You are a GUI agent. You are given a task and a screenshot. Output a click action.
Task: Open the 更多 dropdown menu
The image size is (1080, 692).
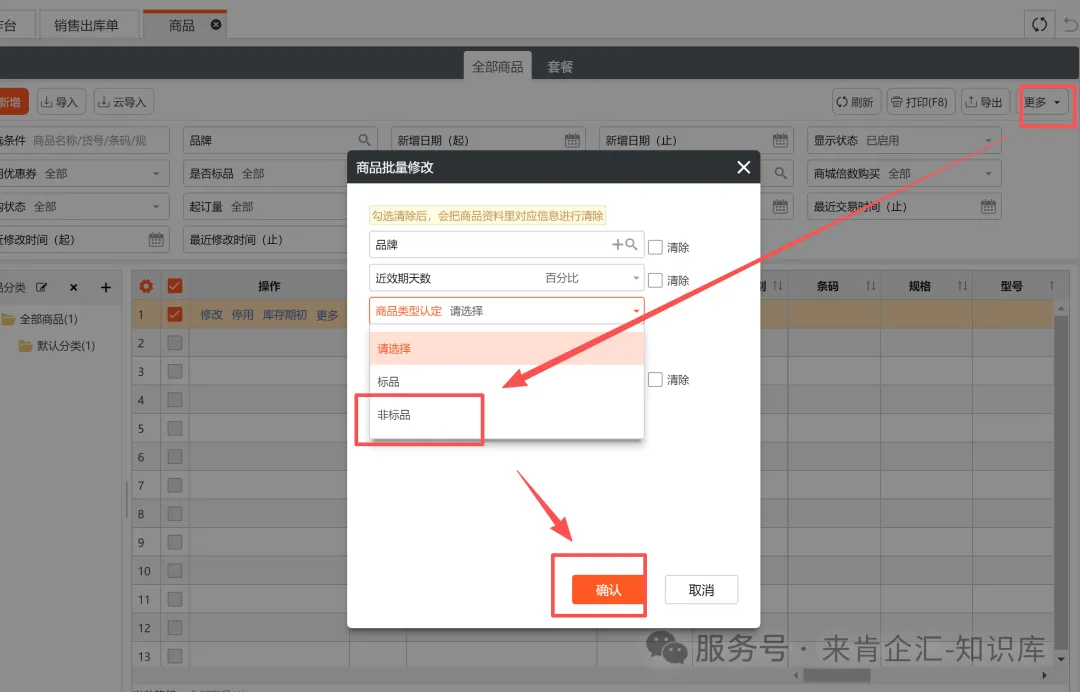[1043, 102]
